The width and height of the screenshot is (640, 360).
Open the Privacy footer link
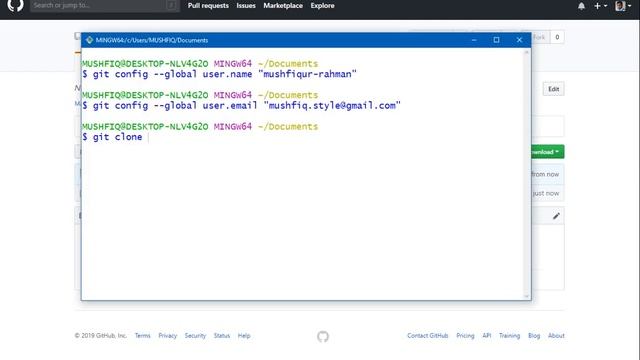(167, 336)
